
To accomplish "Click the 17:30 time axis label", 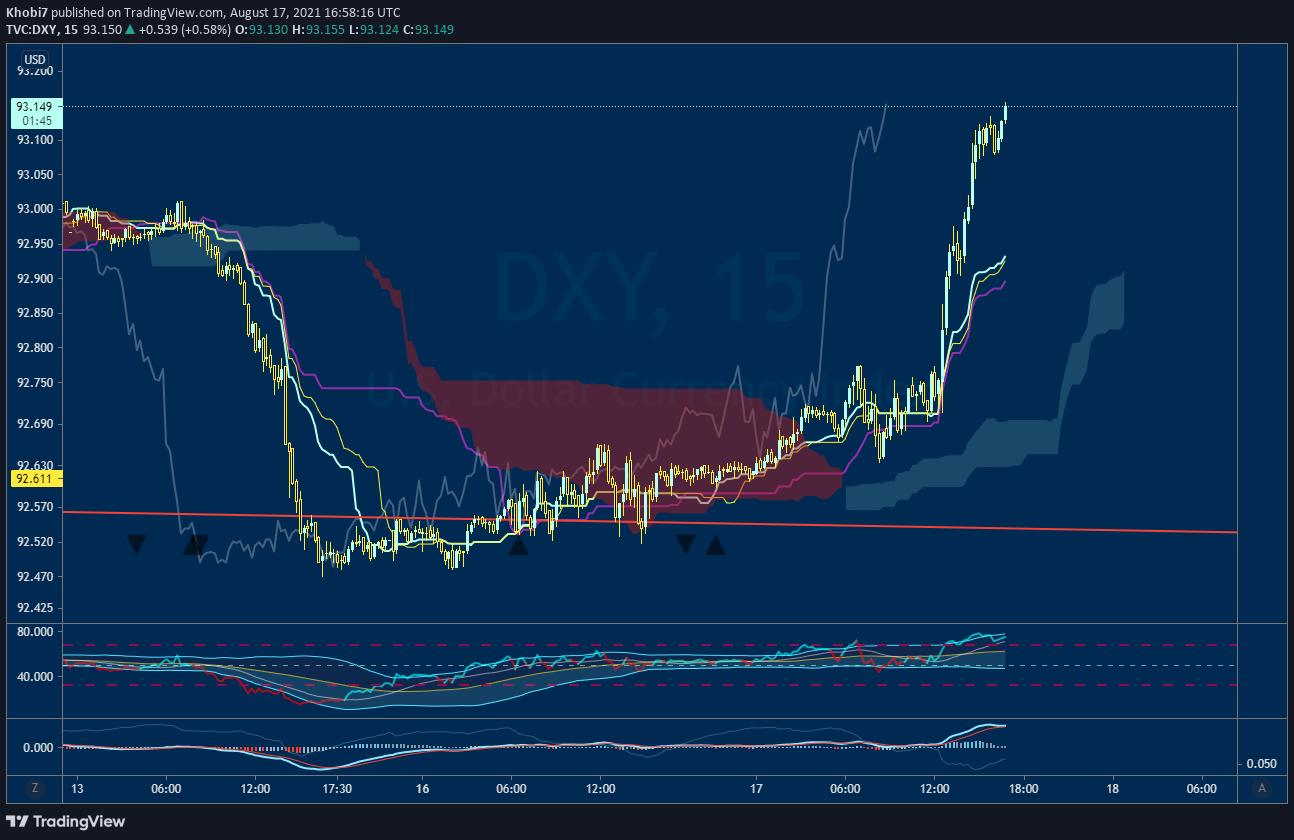I will pos(338,789).
